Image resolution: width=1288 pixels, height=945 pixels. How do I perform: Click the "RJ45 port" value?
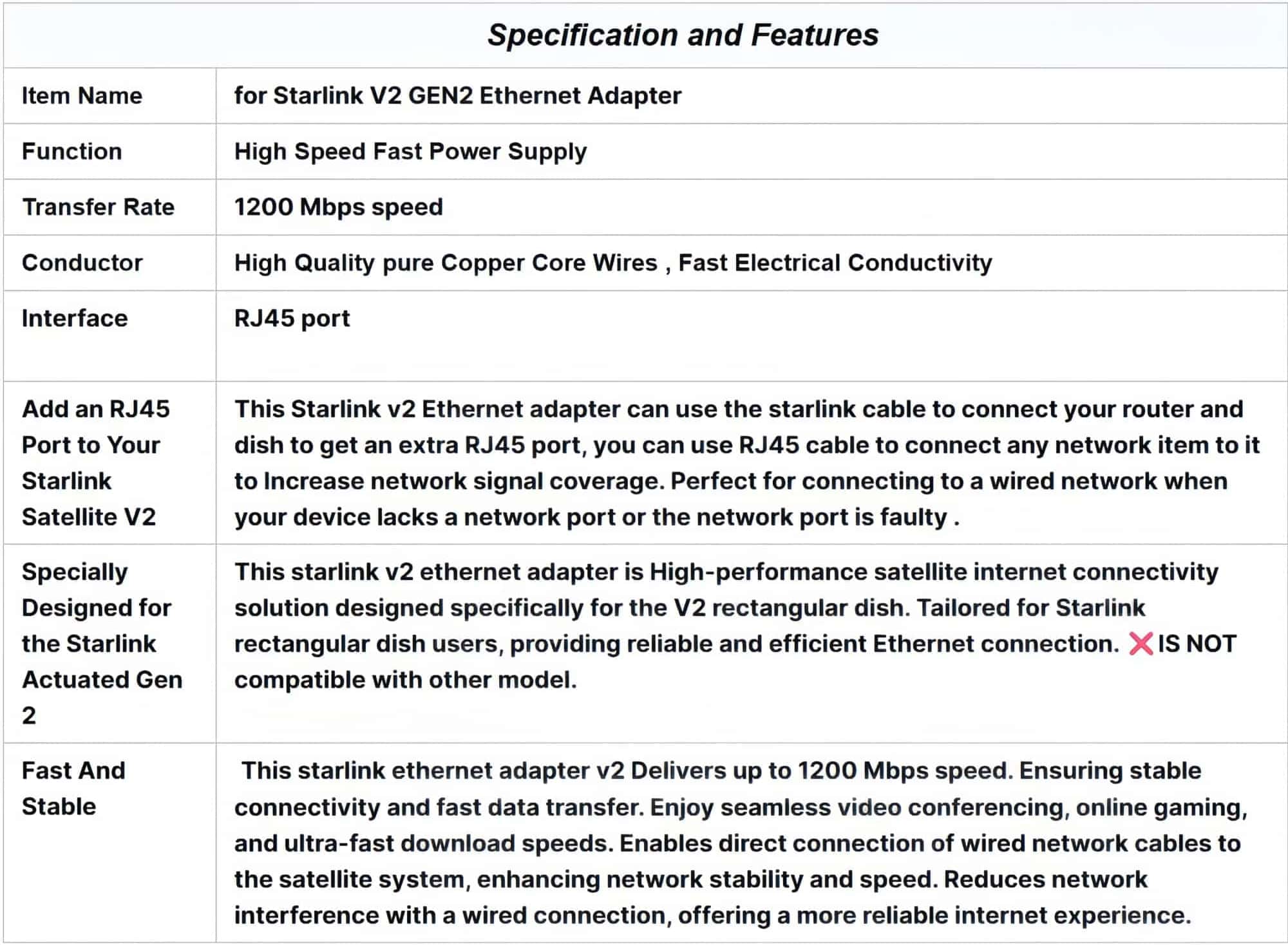point(292,318)
